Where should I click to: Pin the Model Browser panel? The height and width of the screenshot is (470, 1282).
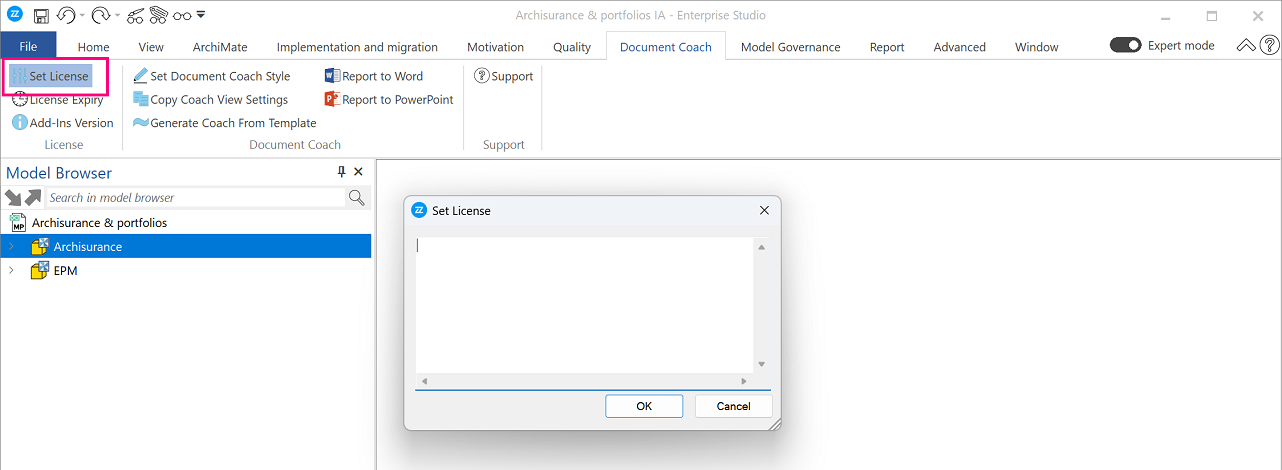341,172
